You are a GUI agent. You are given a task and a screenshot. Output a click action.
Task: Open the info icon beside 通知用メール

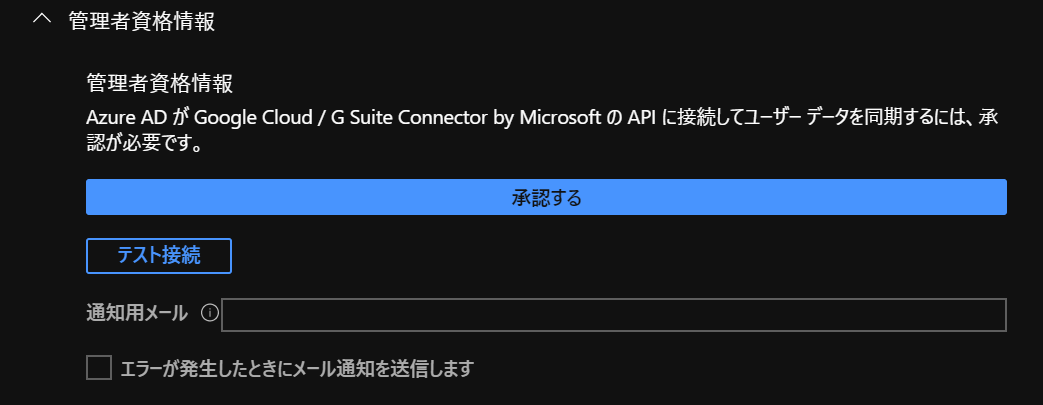click(x=209, y=314)
